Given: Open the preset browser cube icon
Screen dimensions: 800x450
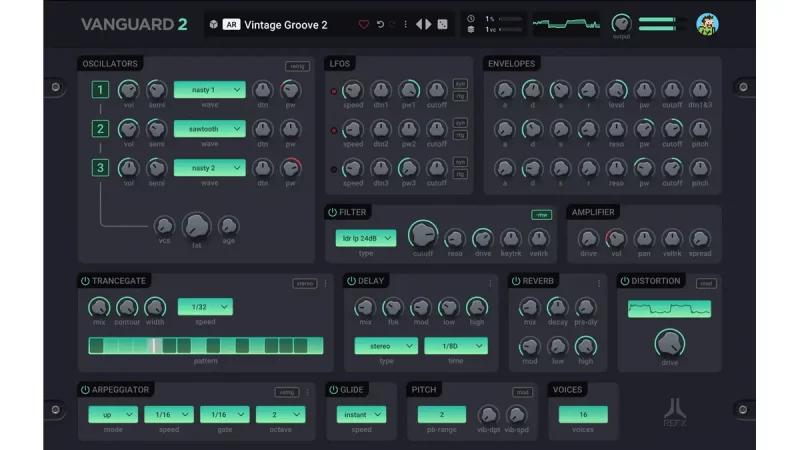Looking at the screenshot, I should pyautogui.click(x=213, y=24).
